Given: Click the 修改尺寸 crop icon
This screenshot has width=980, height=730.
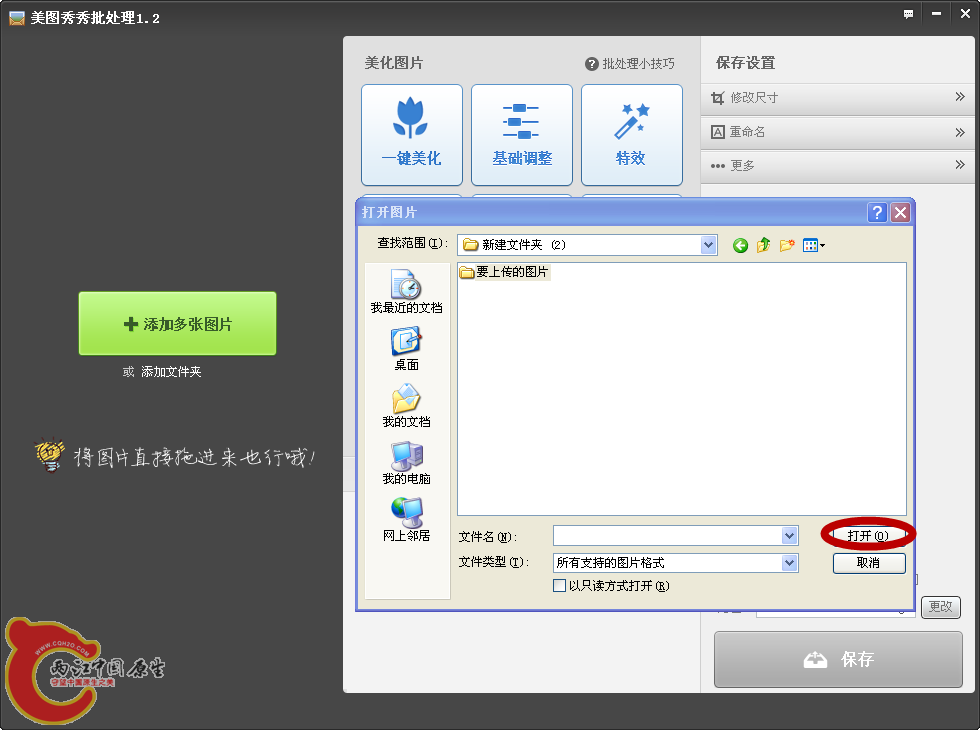Looking at the screenshot, I should click(x=718, y=98).
